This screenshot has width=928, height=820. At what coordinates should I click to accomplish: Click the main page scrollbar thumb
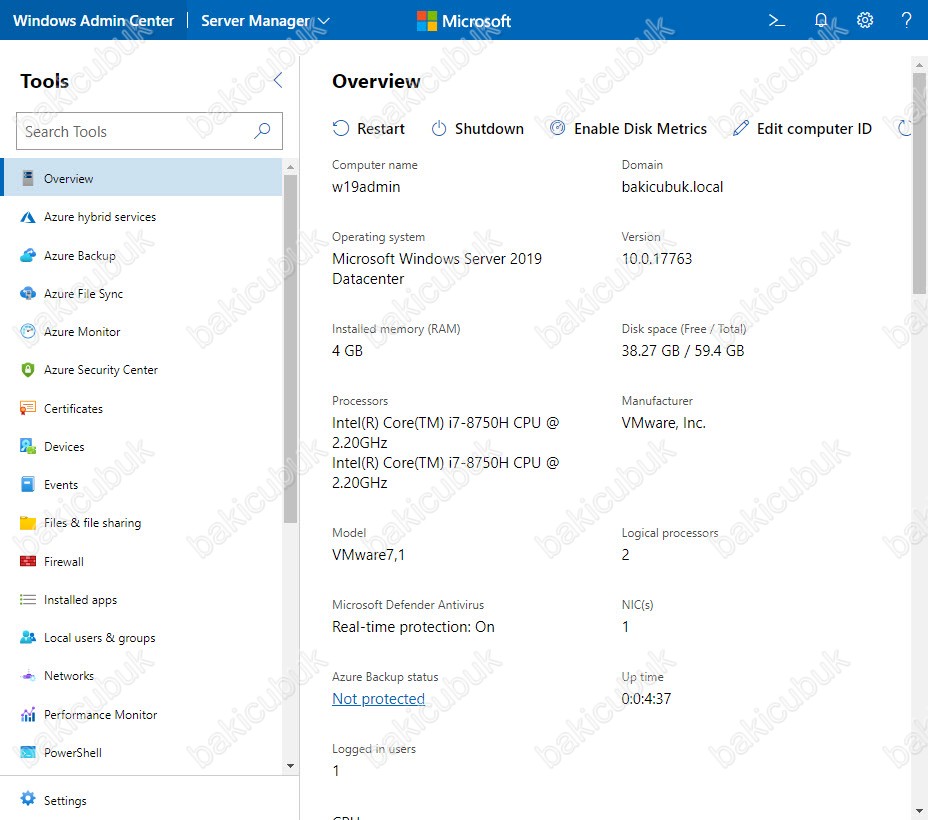pos(919,183)
